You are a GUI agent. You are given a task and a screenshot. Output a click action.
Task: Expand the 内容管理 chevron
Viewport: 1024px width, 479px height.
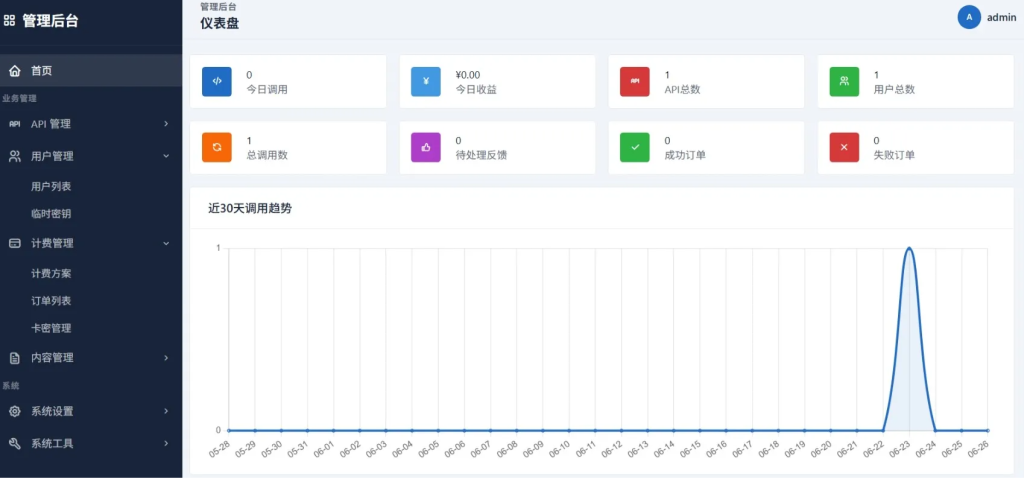point(167,358)
